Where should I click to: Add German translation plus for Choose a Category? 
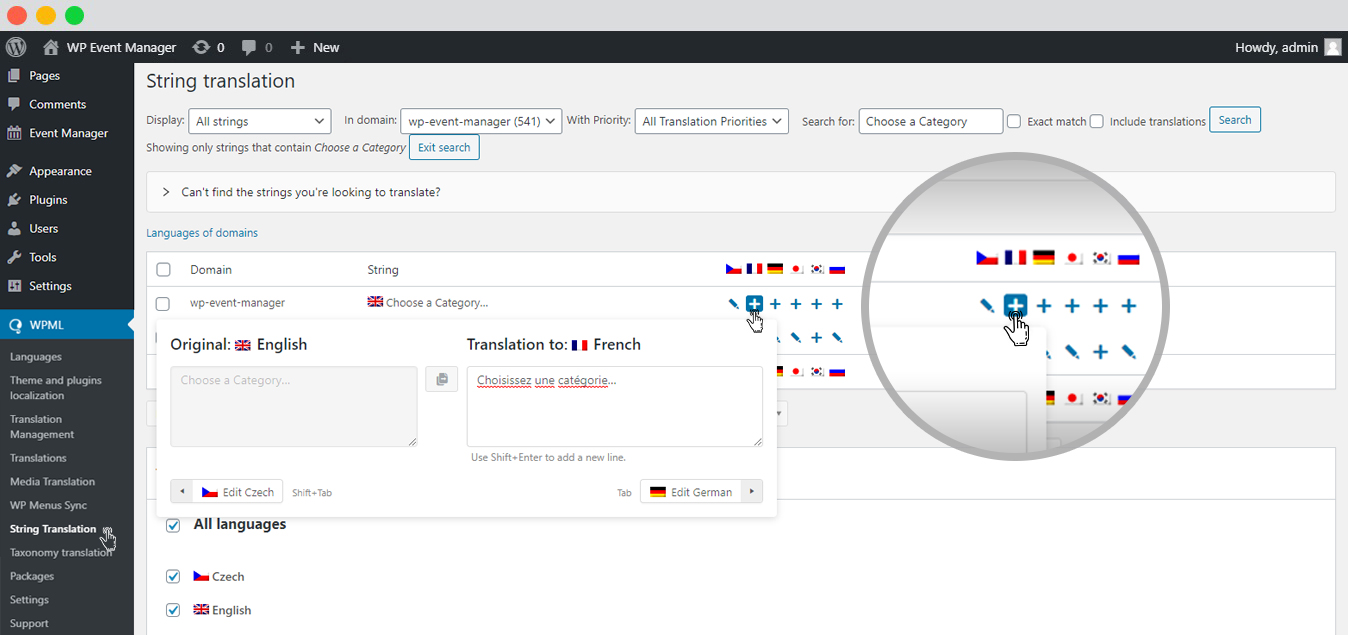pyautogui.click(x=776, y=304)
